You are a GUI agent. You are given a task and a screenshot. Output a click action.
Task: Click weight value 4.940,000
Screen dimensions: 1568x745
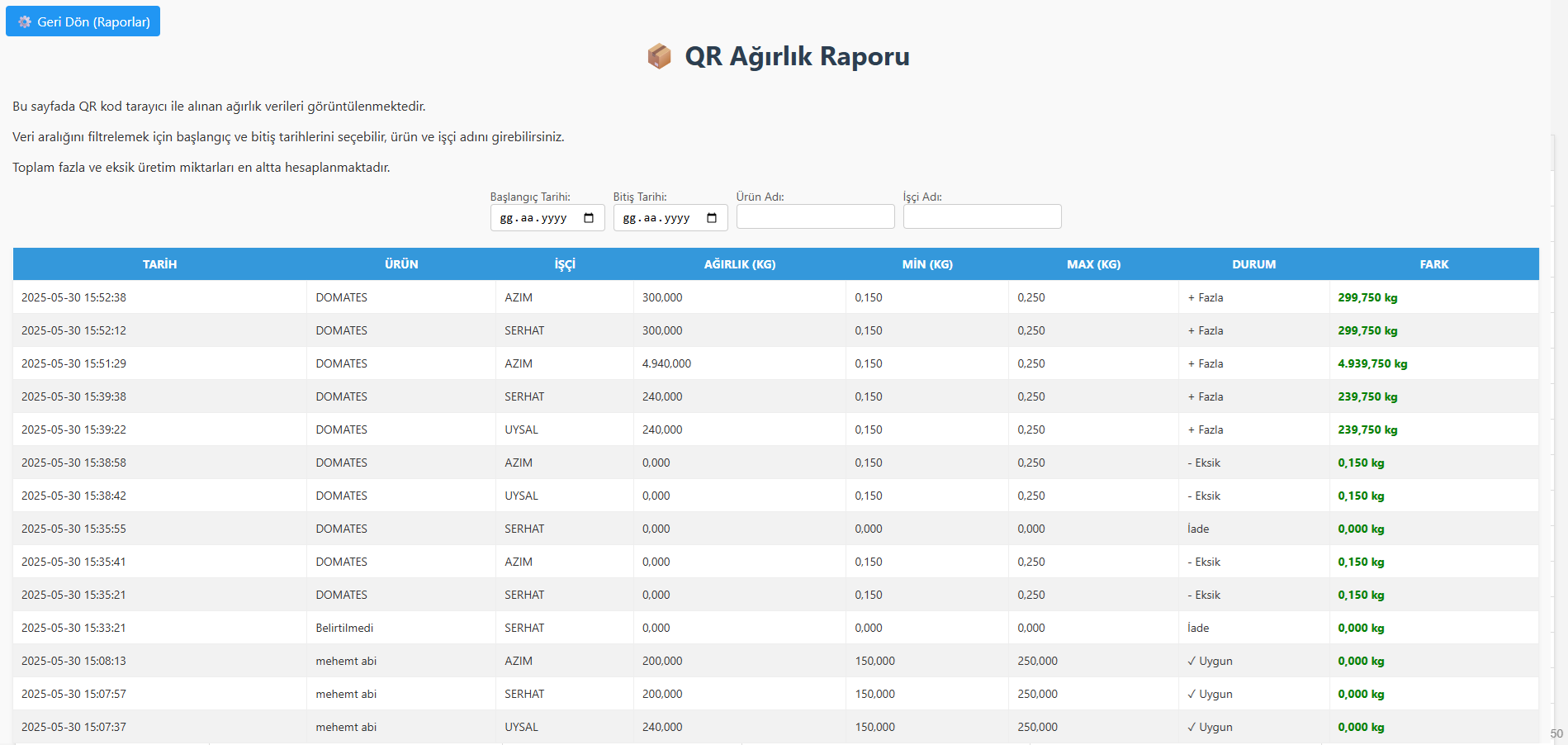tap(666, 363)
